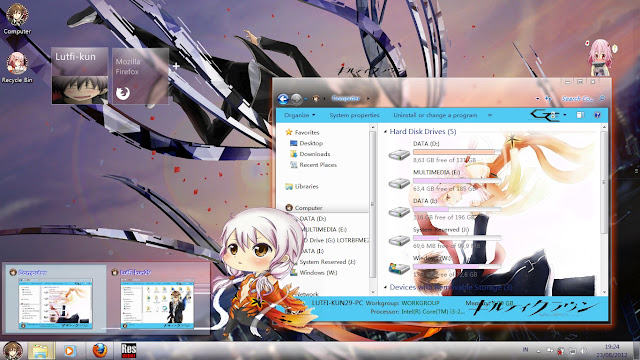Click Windows Explorer taskbar button
The image size is (640, 360).
pyautogui.click(x=41, y=351)
